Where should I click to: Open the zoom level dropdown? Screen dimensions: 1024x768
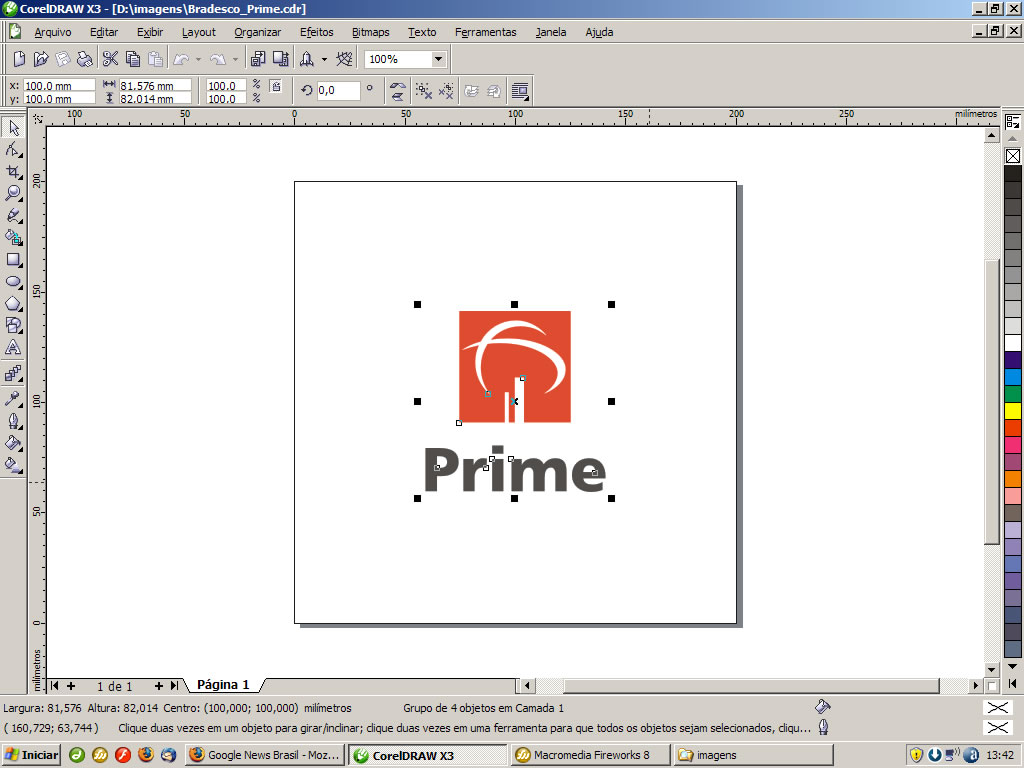coord(439,59)
